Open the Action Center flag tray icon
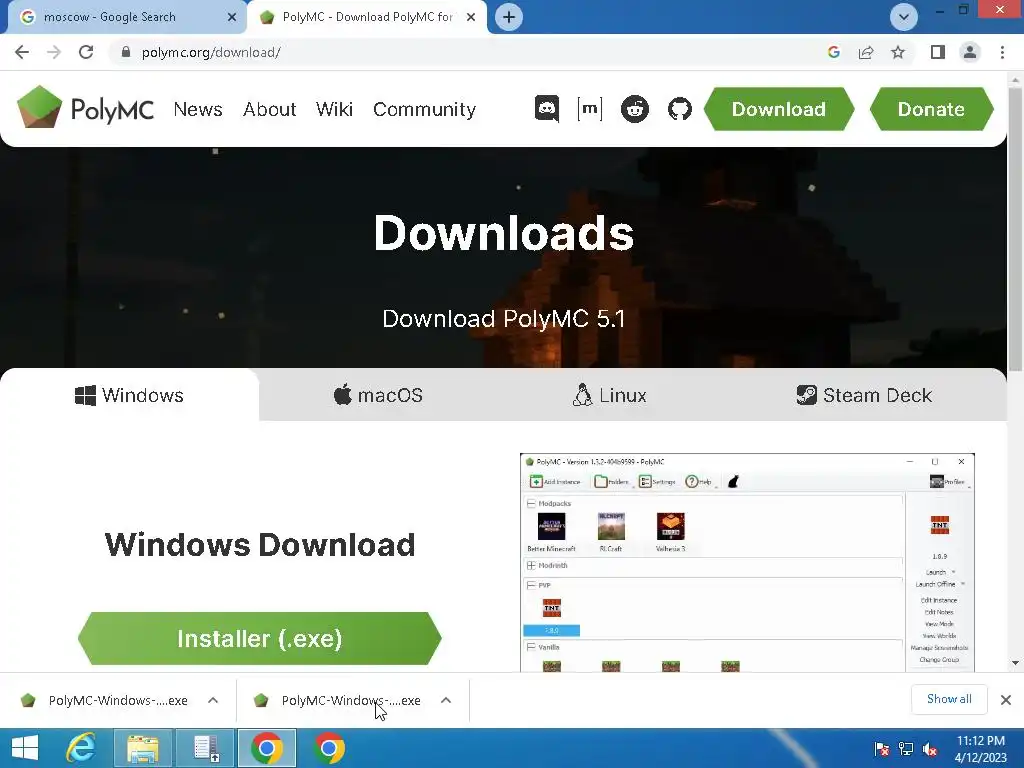This screenshot has height=768, width=1024. tap(881, 748)
